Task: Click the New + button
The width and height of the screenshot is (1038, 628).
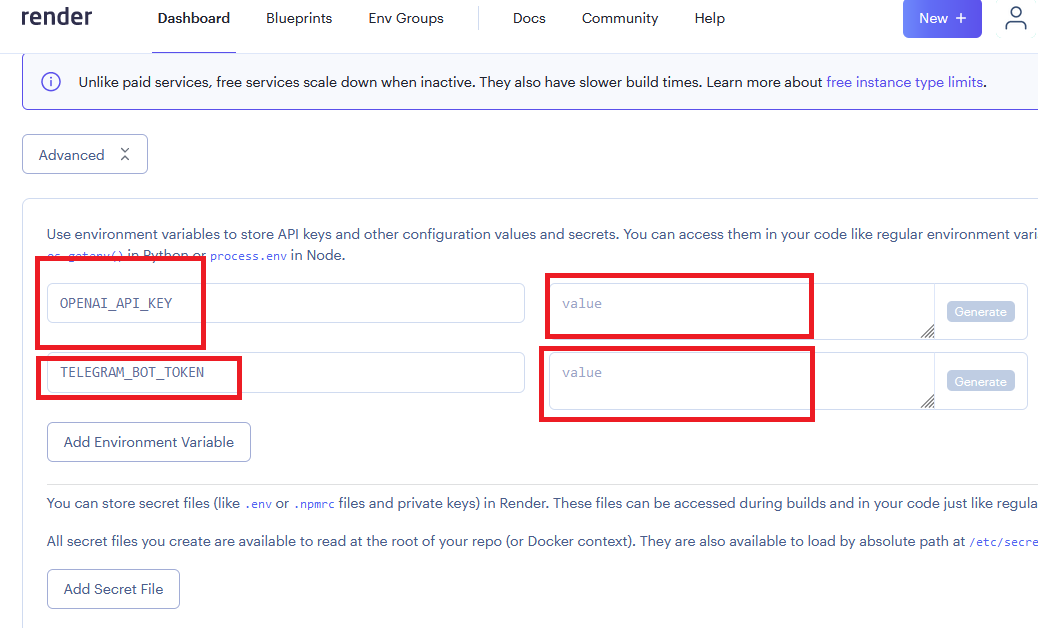Action: pyautogui.click(x=942, y=19)
